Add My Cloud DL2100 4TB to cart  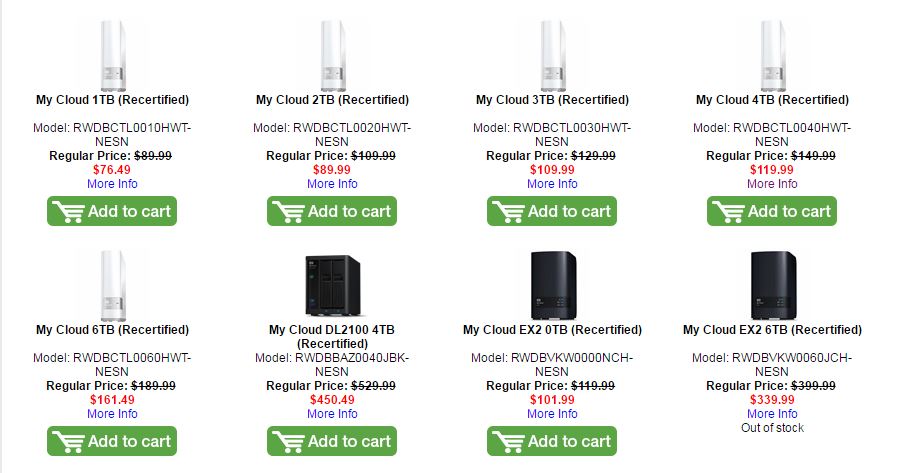pos(332,441)
